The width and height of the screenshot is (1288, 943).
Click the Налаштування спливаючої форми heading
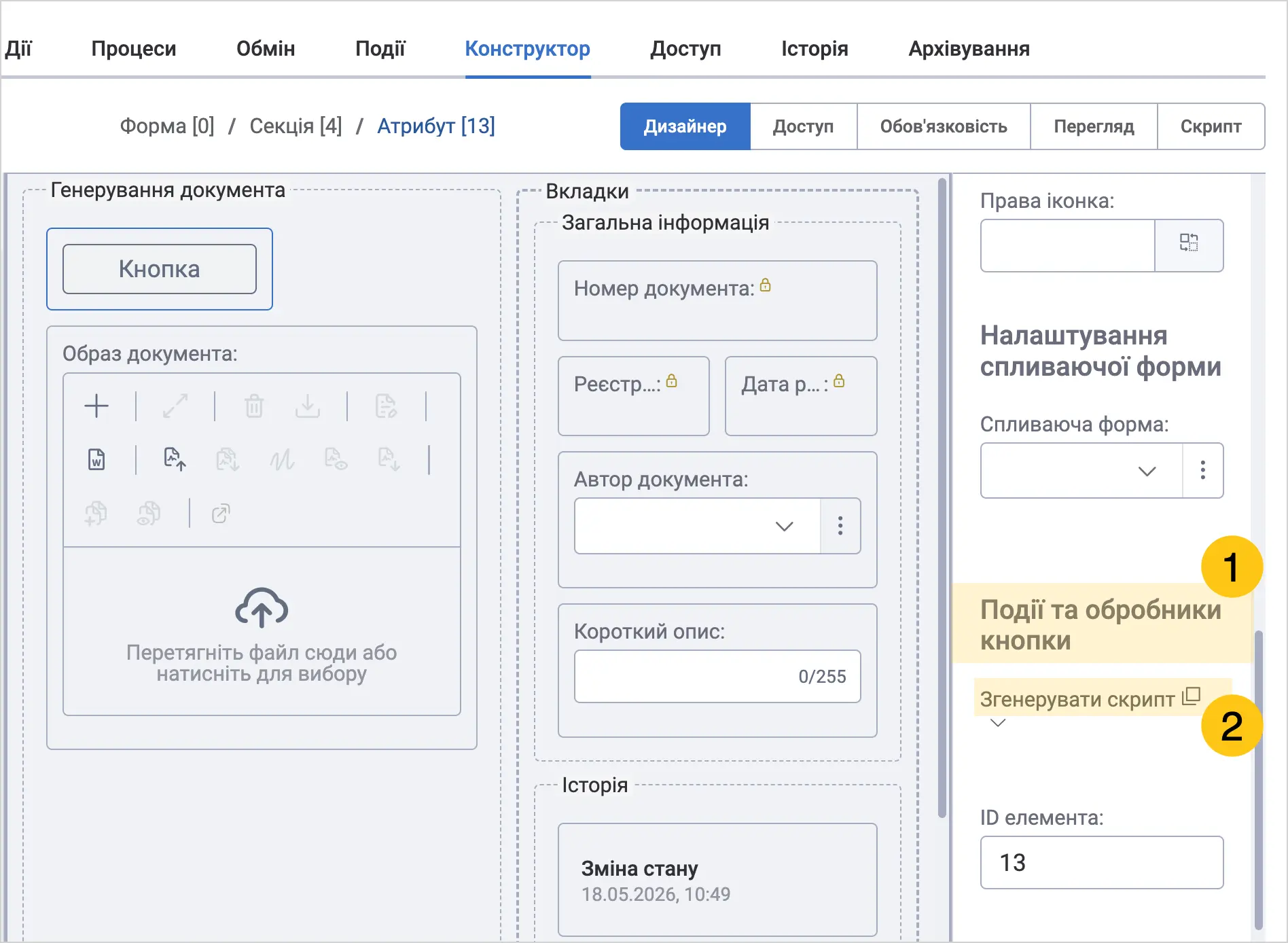(1101, 351)
